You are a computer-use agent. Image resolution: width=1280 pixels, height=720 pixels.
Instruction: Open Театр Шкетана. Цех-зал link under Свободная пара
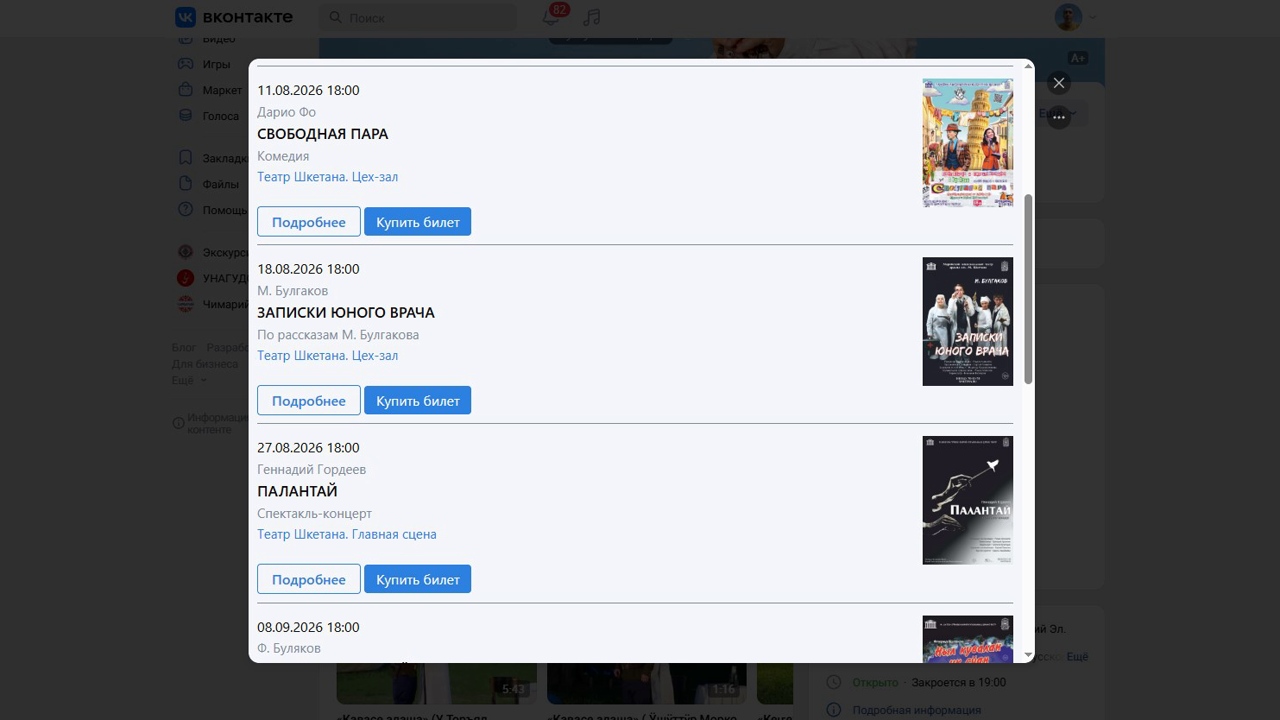click(x=328, y=177)
